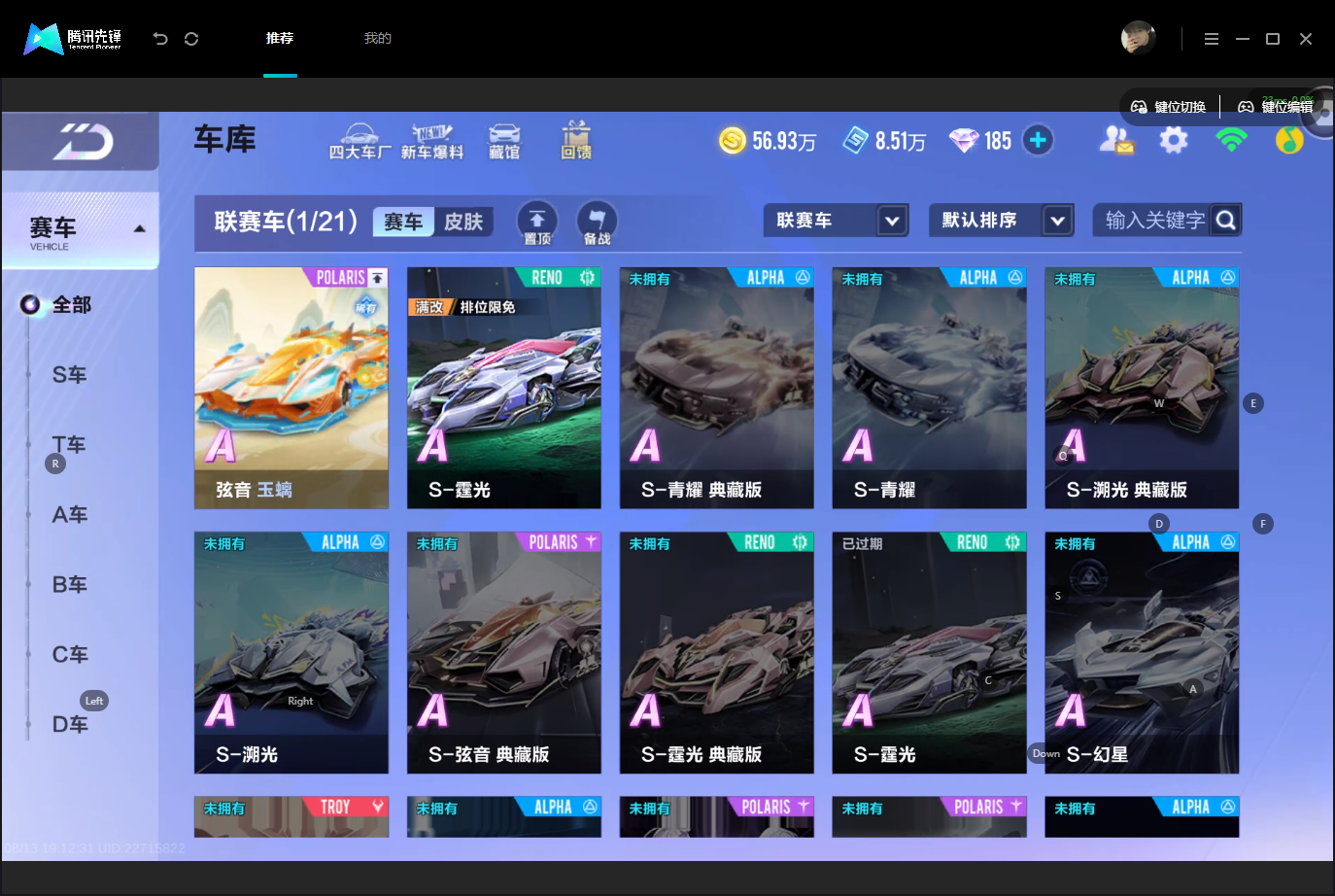
Task: Add diamonds with the plus button
Action: tap(1038, 140)
